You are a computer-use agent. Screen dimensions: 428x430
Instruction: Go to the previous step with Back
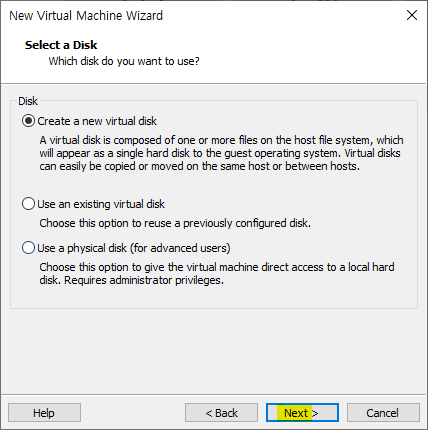click(221, 413)
